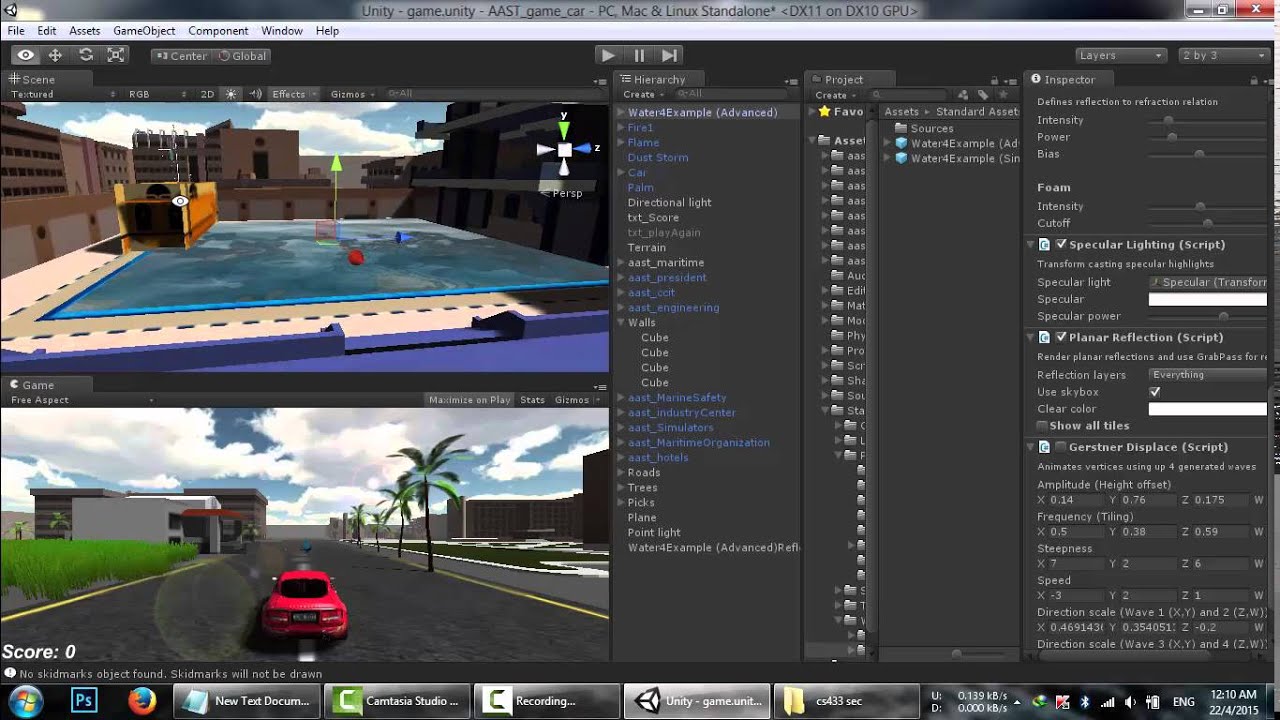Collapse the Gerstner Displace component
Image resolution: width=1280 pixels, height=720 pixels.
pyautogui.click(x=1031, y=447)
